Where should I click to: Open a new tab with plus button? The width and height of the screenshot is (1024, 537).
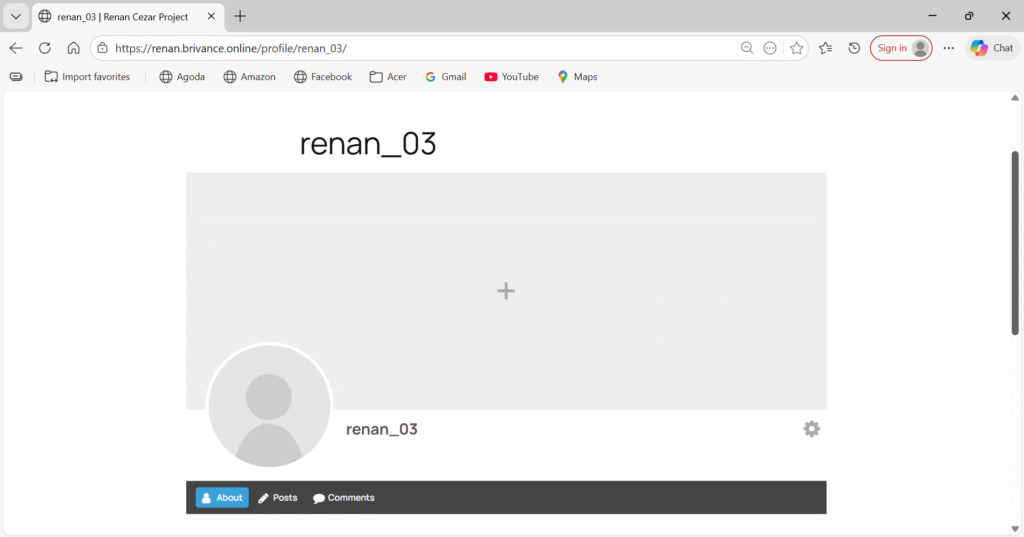click(240, 16)
